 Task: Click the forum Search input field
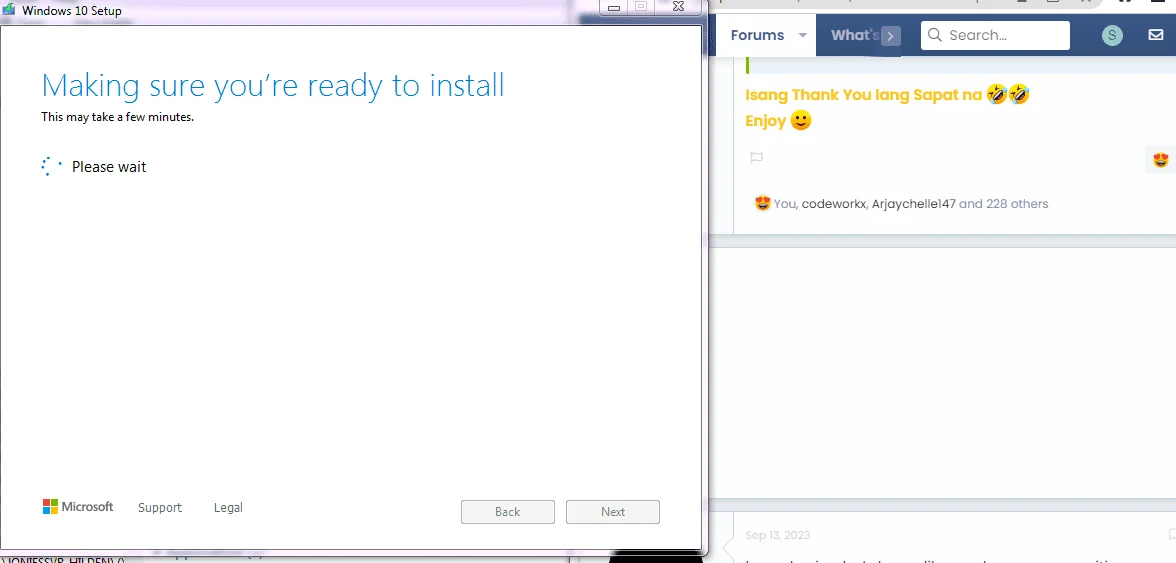tap(995, 35)
